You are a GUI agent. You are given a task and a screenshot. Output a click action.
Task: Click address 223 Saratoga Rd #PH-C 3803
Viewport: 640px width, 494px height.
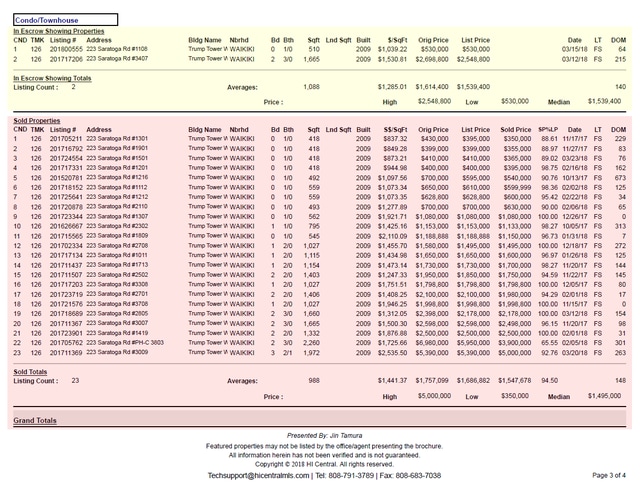[x=124, y=341]
